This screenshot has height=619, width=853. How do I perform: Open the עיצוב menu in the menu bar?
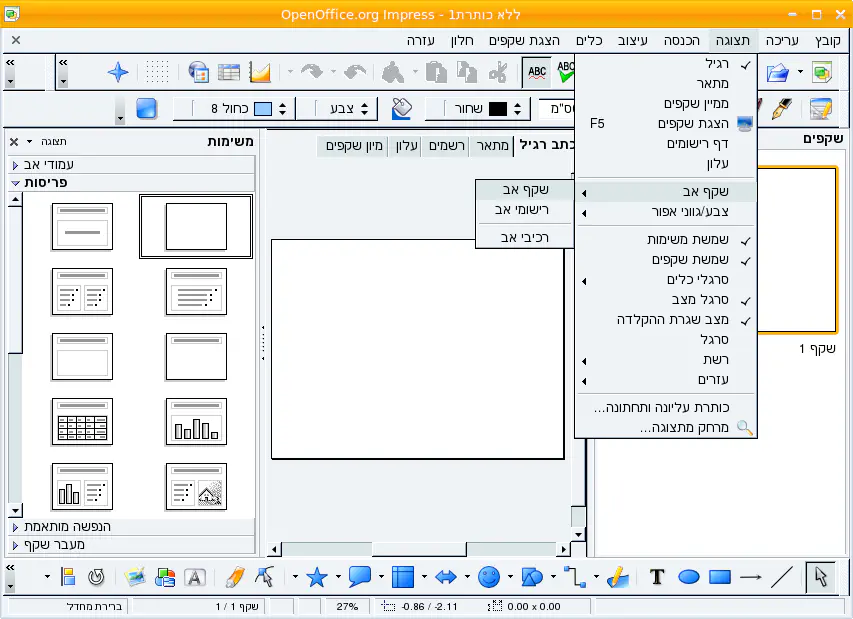point(633,40)
